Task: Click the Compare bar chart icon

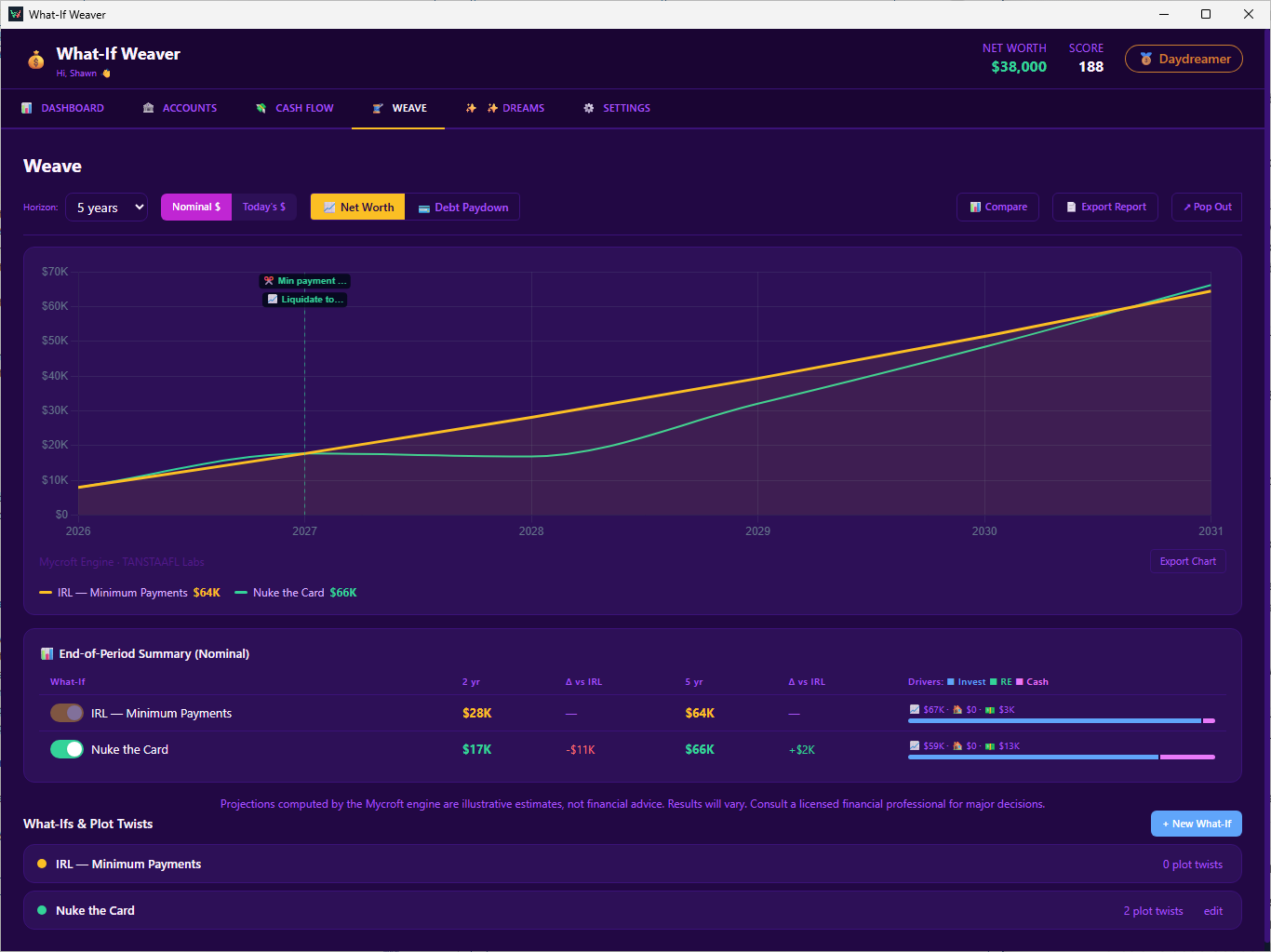Action: (975, 207)
